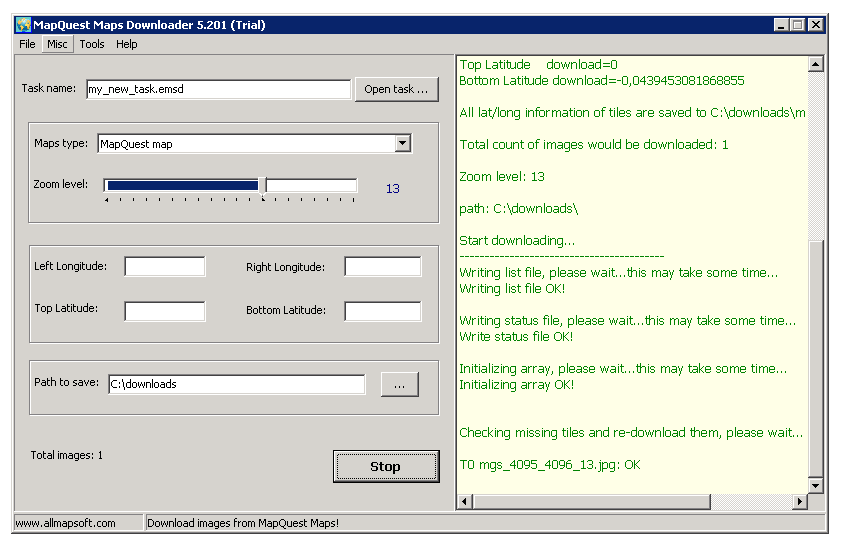The width and height of the screenshot is (857, 549).
Task: Click the log scroll right arrow
Action: (800, 501)
